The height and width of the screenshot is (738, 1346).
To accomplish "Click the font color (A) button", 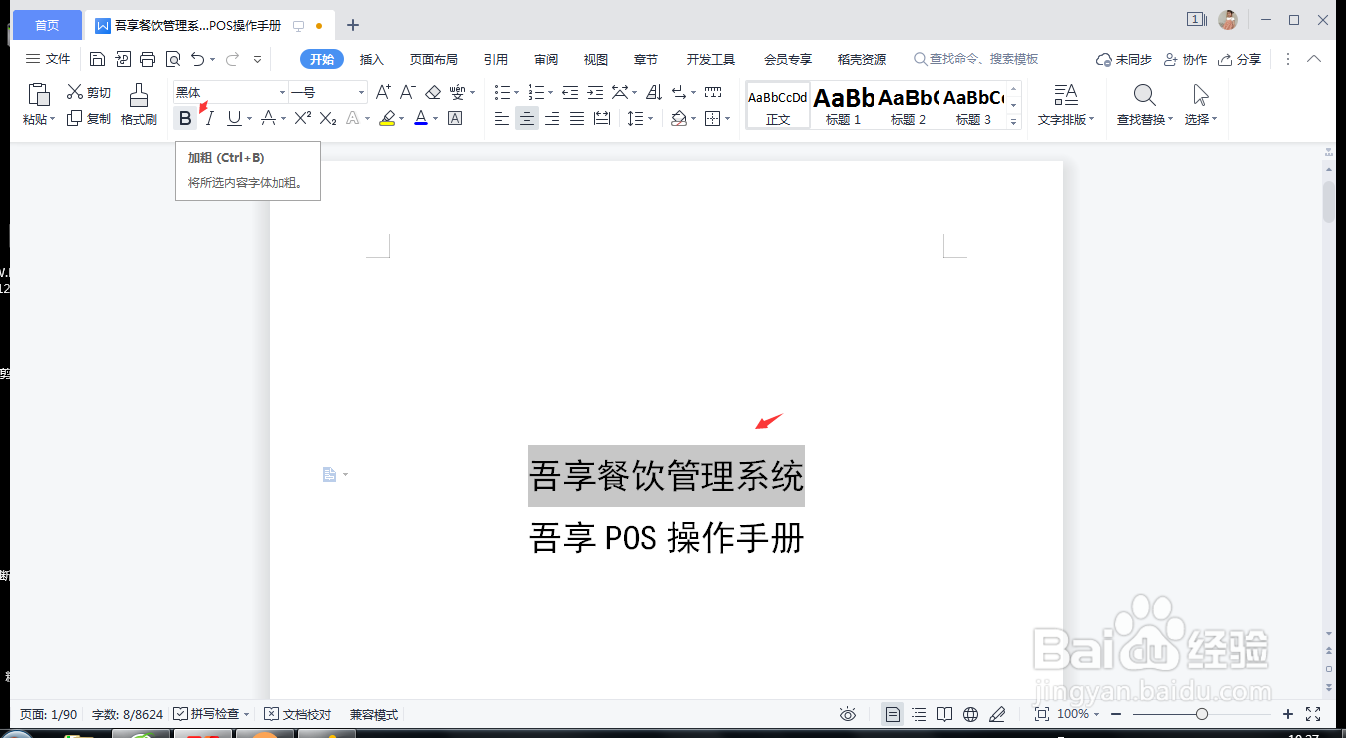I will [x=421, y=119].
